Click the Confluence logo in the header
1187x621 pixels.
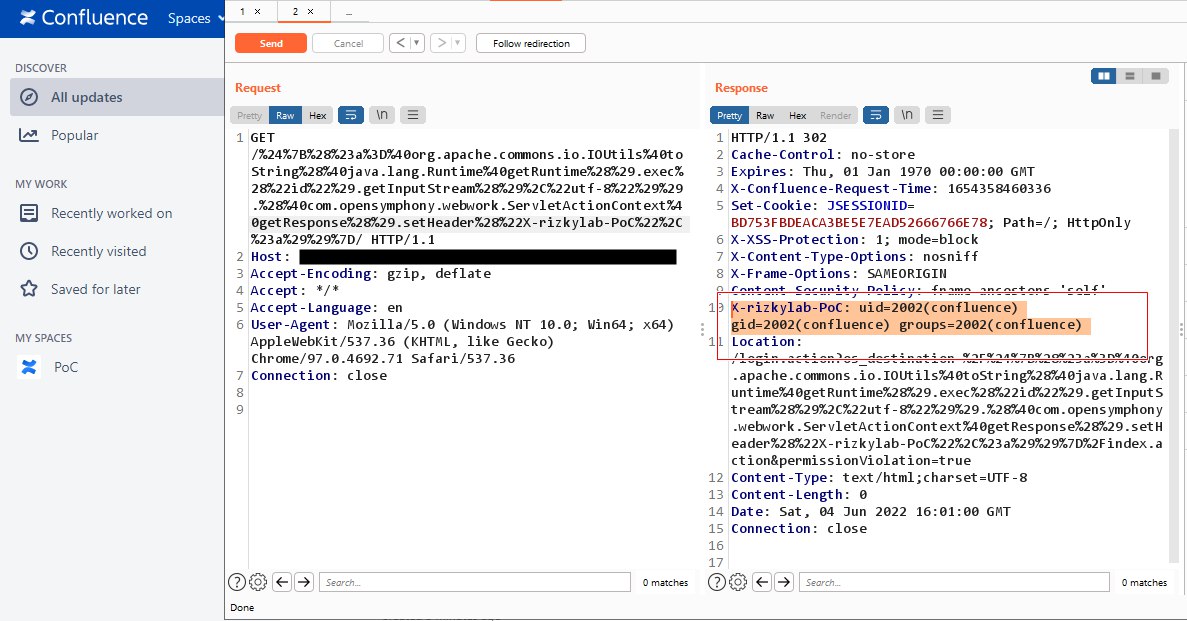84,17
